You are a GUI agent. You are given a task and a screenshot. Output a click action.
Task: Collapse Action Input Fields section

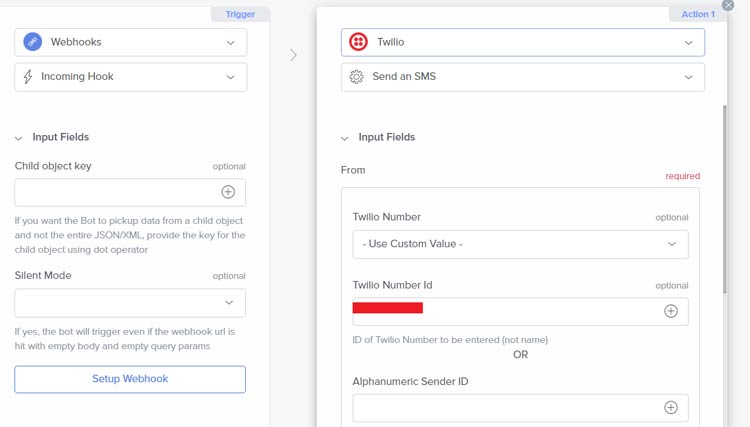(344, 138)
